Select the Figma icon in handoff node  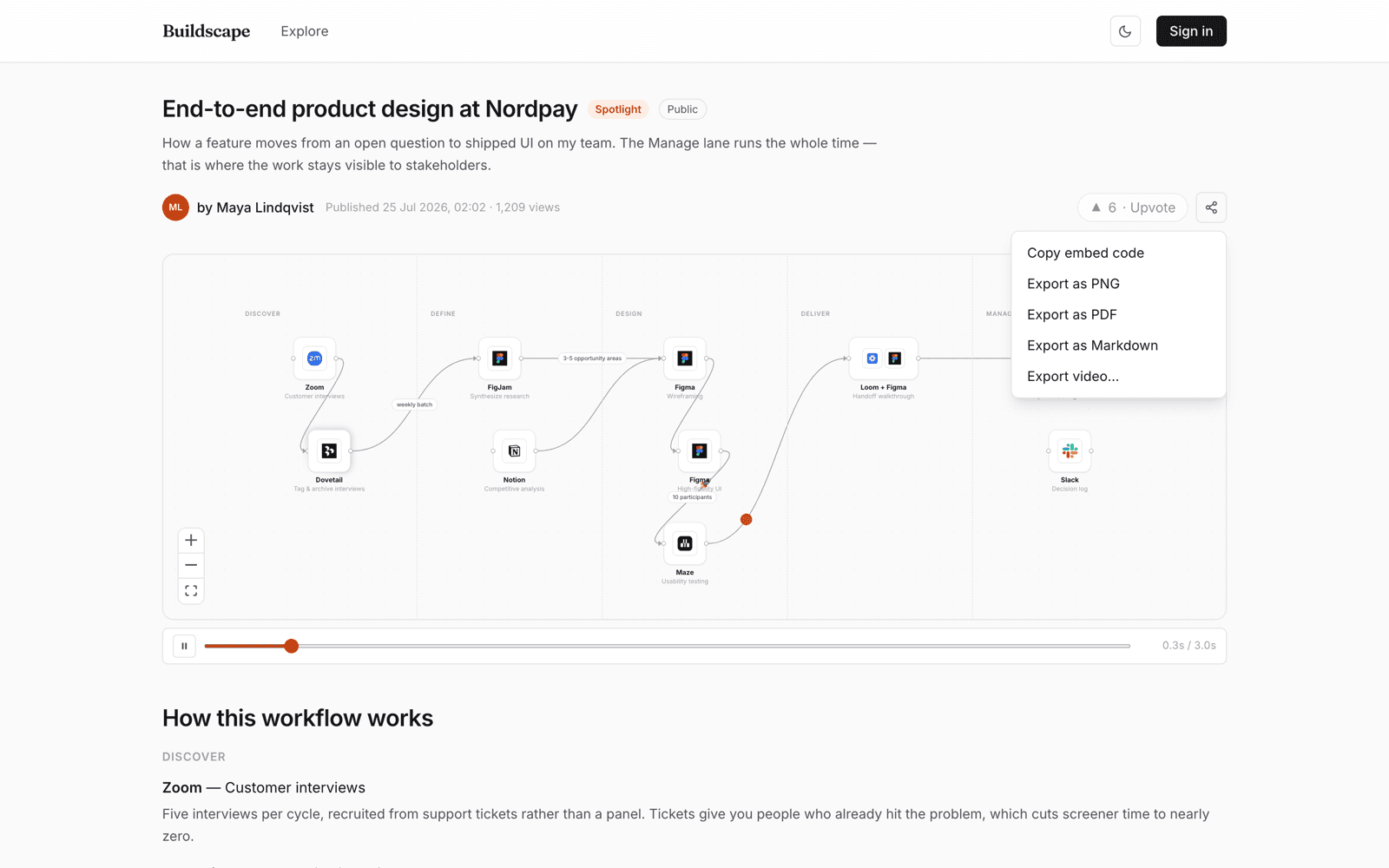(895, 358)
